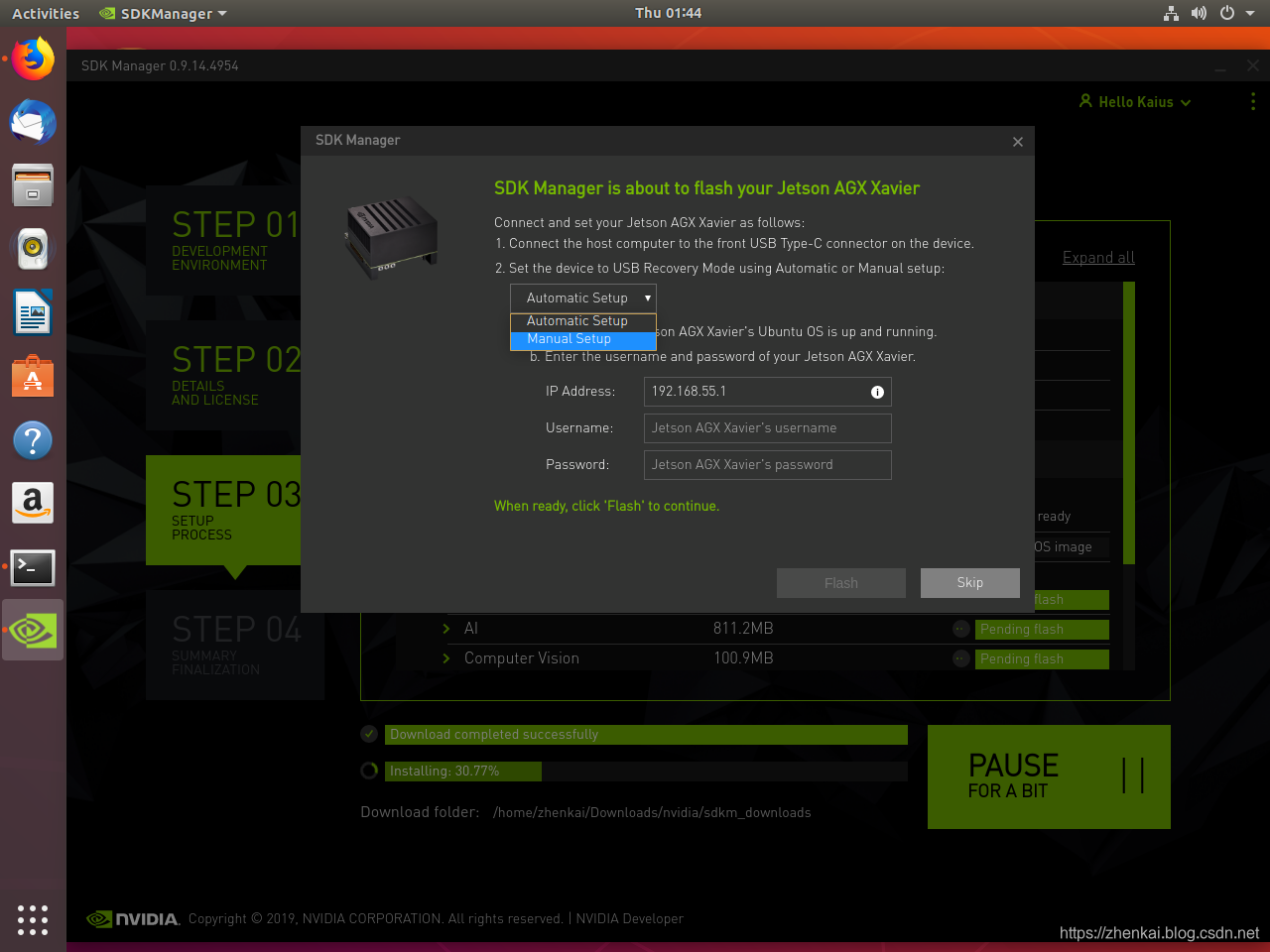Click the Skip button

pos(970,583)
